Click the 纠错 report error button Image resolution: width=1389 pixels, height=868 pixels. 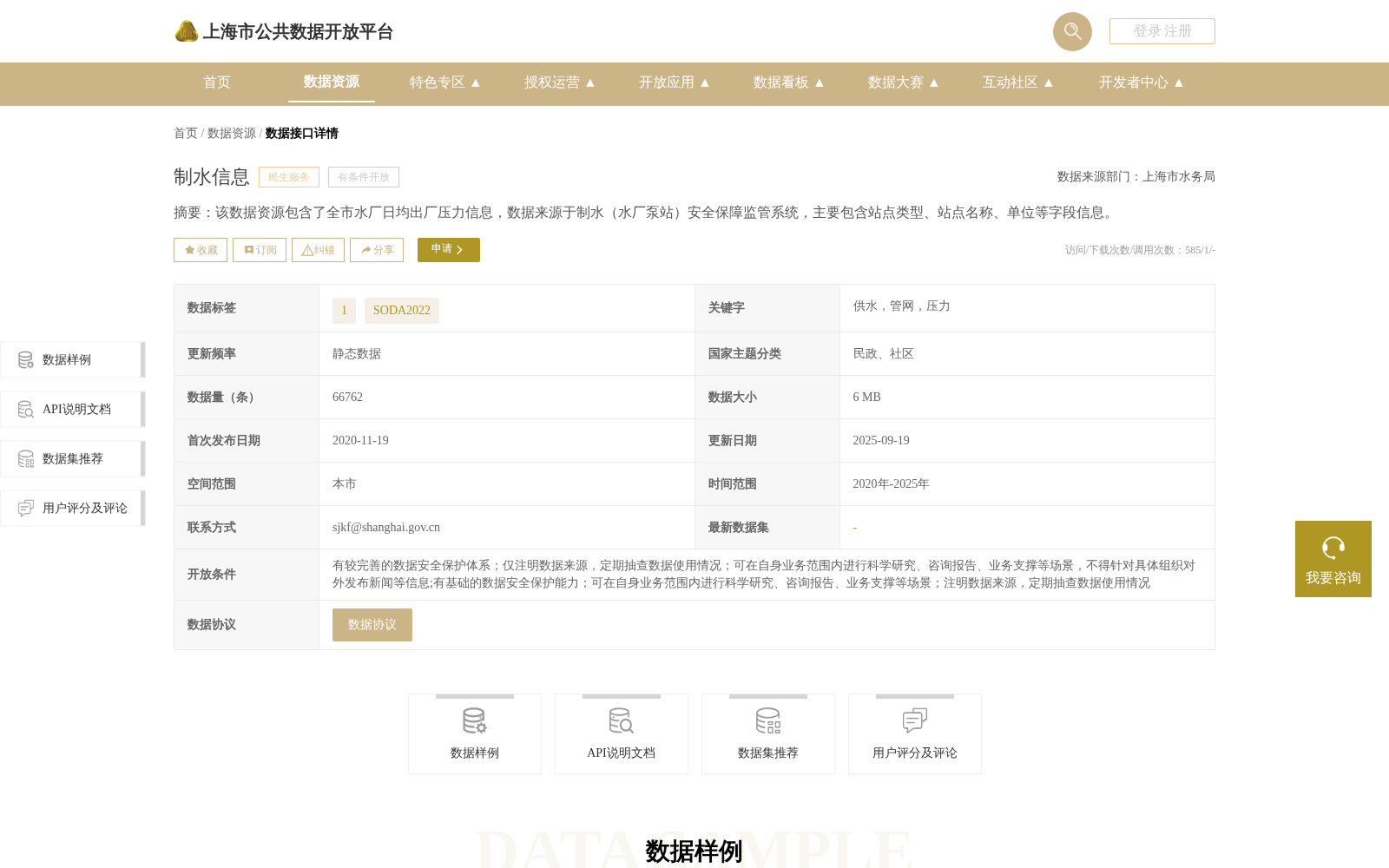point(318,250)
